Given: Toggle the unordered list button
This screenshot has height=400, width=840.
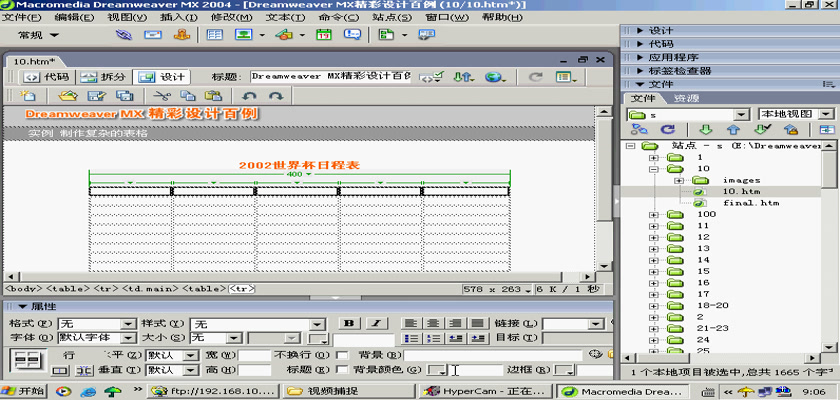Looking at the screenshot, I should click(410, 338).
